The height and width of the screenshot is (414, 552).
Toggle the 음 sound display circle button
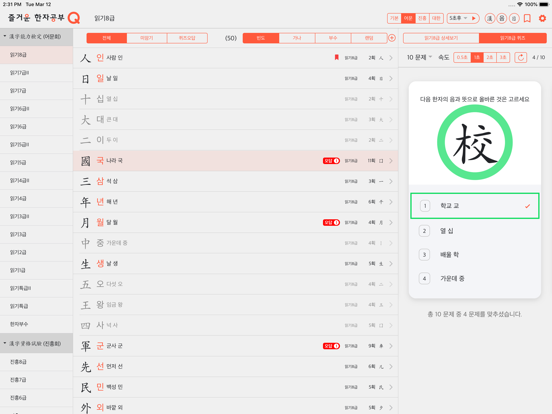point(502,18)
